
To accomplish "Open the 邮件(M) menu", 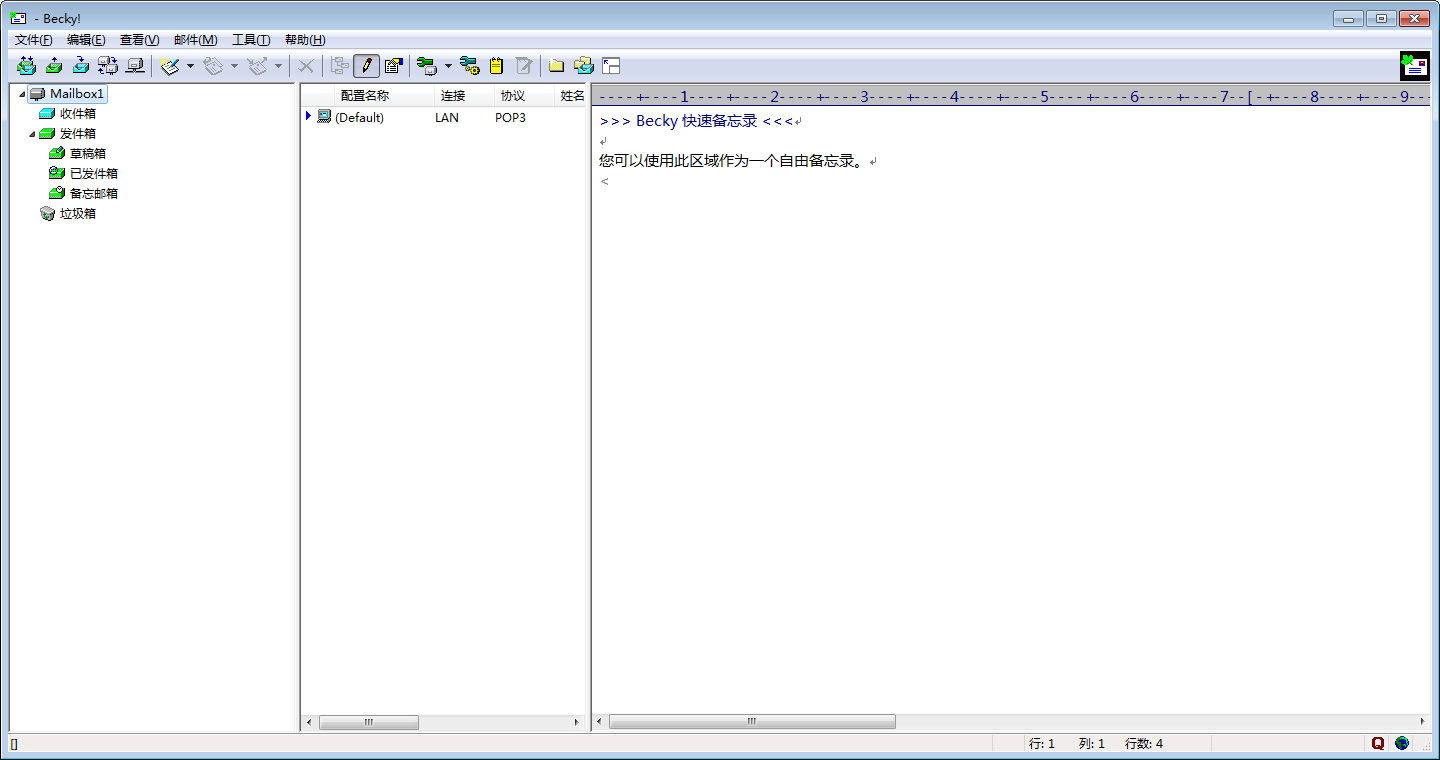I will click(x=195, y=40).
